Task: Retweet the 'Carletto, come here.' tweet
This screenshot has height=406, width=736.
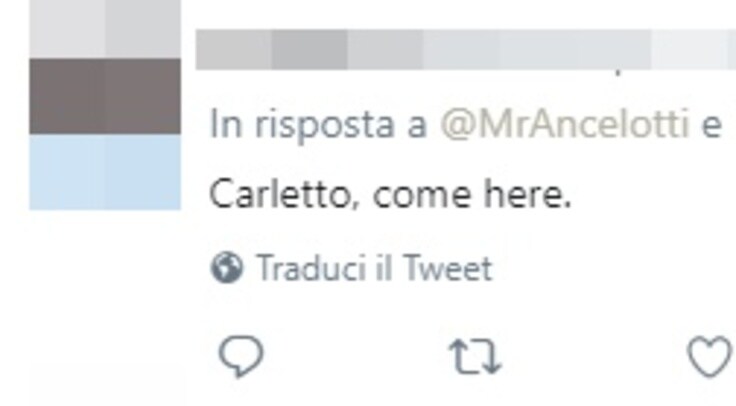Action: [475, 357]
